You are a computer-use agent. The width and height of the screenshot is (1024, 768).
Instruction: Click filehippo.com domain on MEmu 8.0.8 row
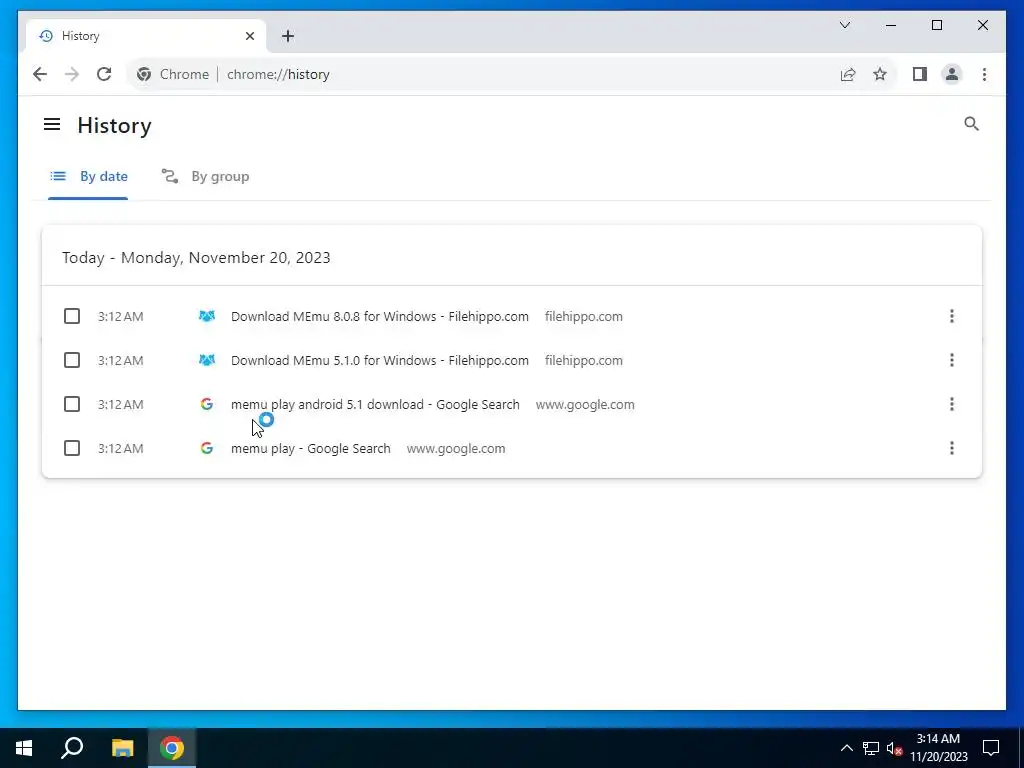pos(583,316)
